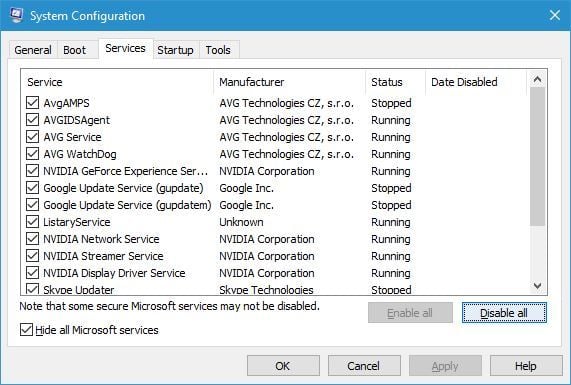Confirm with the OK button
The image size is (571, 385).
click(x=283, y=366)
